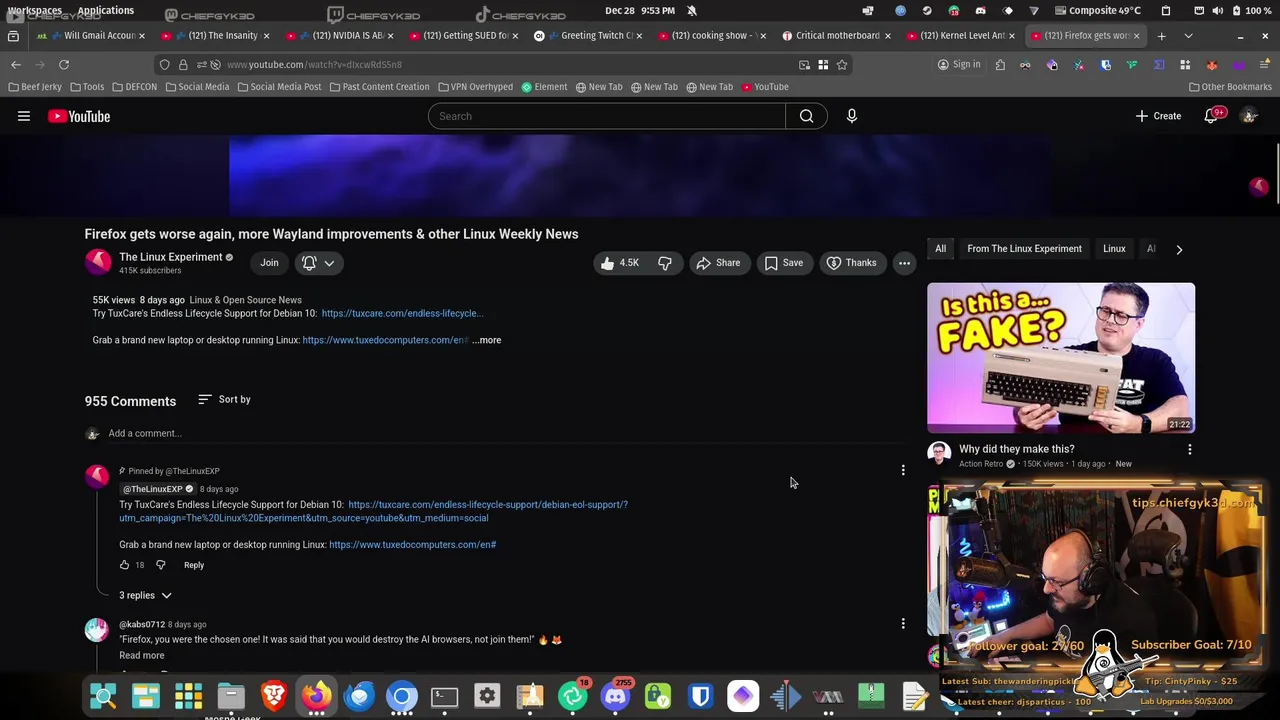Open the terminal from the dock
Image resolution: width=1280 pixels, height=720 pixels.
coord(444,696)
